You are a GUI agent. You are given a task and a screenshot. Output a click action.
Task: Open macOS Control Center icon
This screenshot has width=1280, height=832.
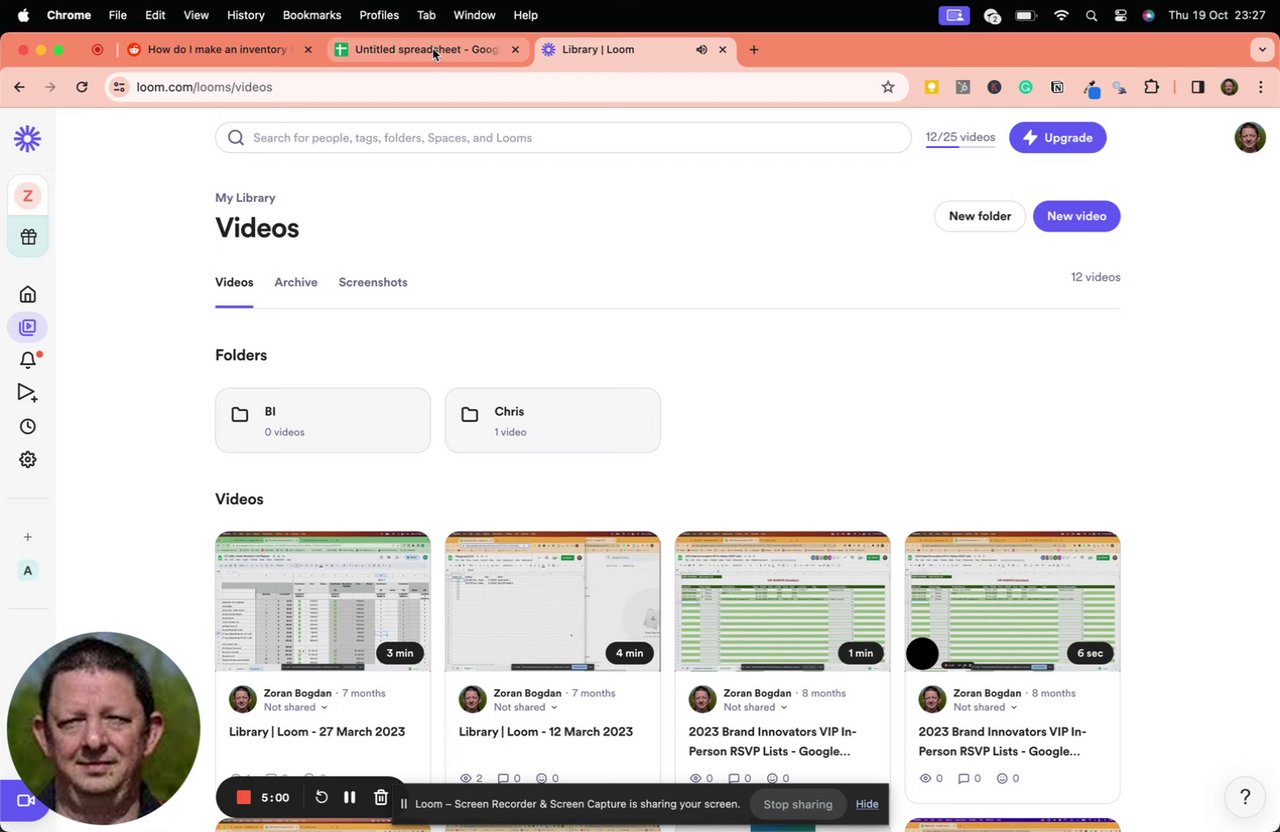(1120, 15)
